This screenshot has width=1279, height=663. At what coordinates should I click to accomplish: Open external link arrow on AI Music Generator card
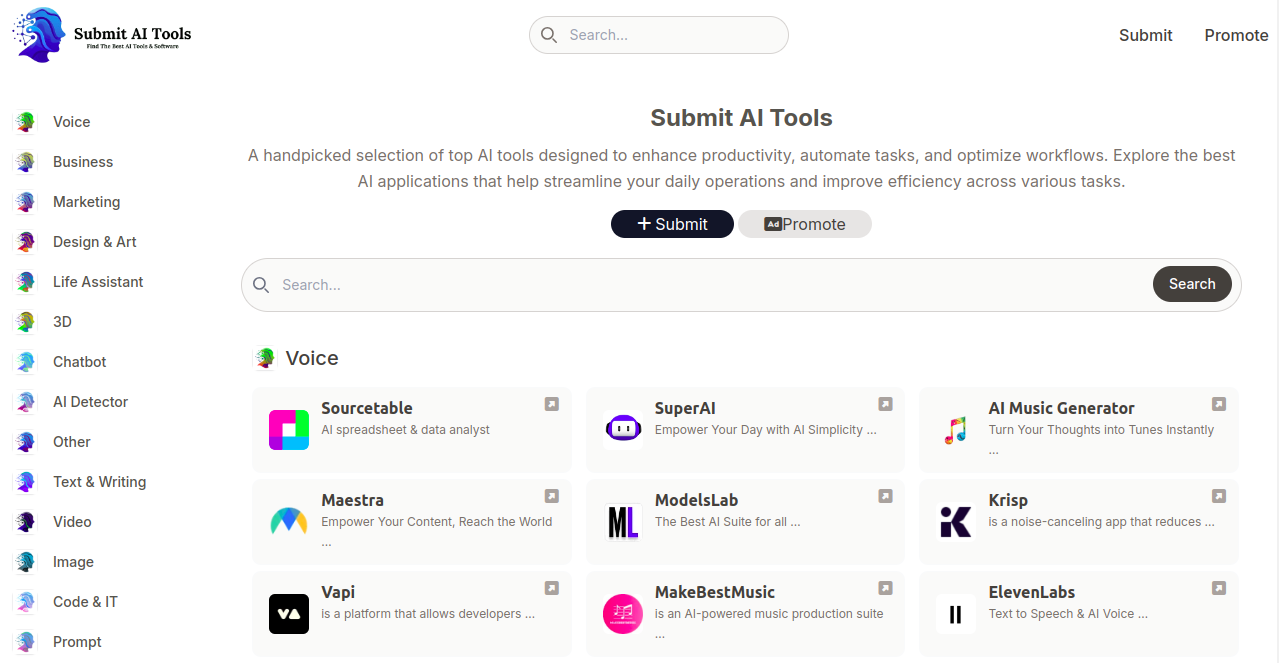click(1219, 404)
